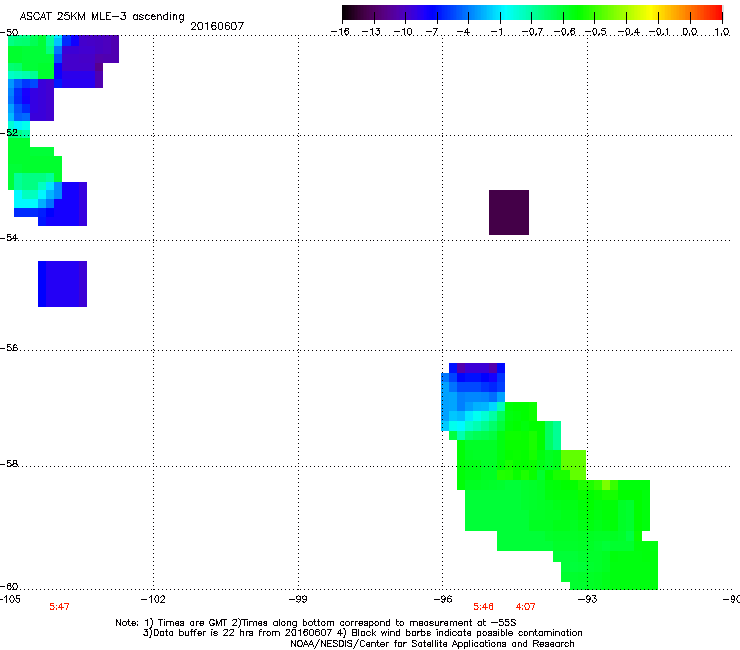
Task: Click the large green swath near -93
Action: click(557, 500)
